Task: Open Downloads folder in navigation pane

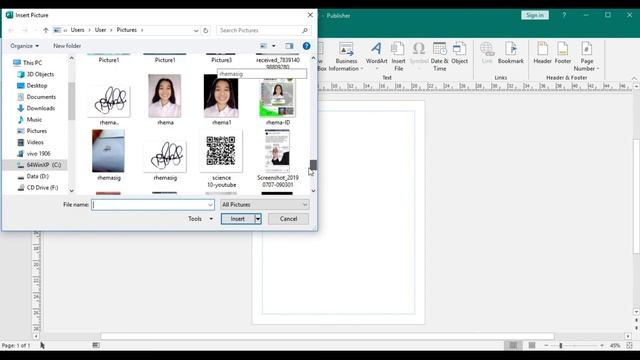Action: coord(40,108)
